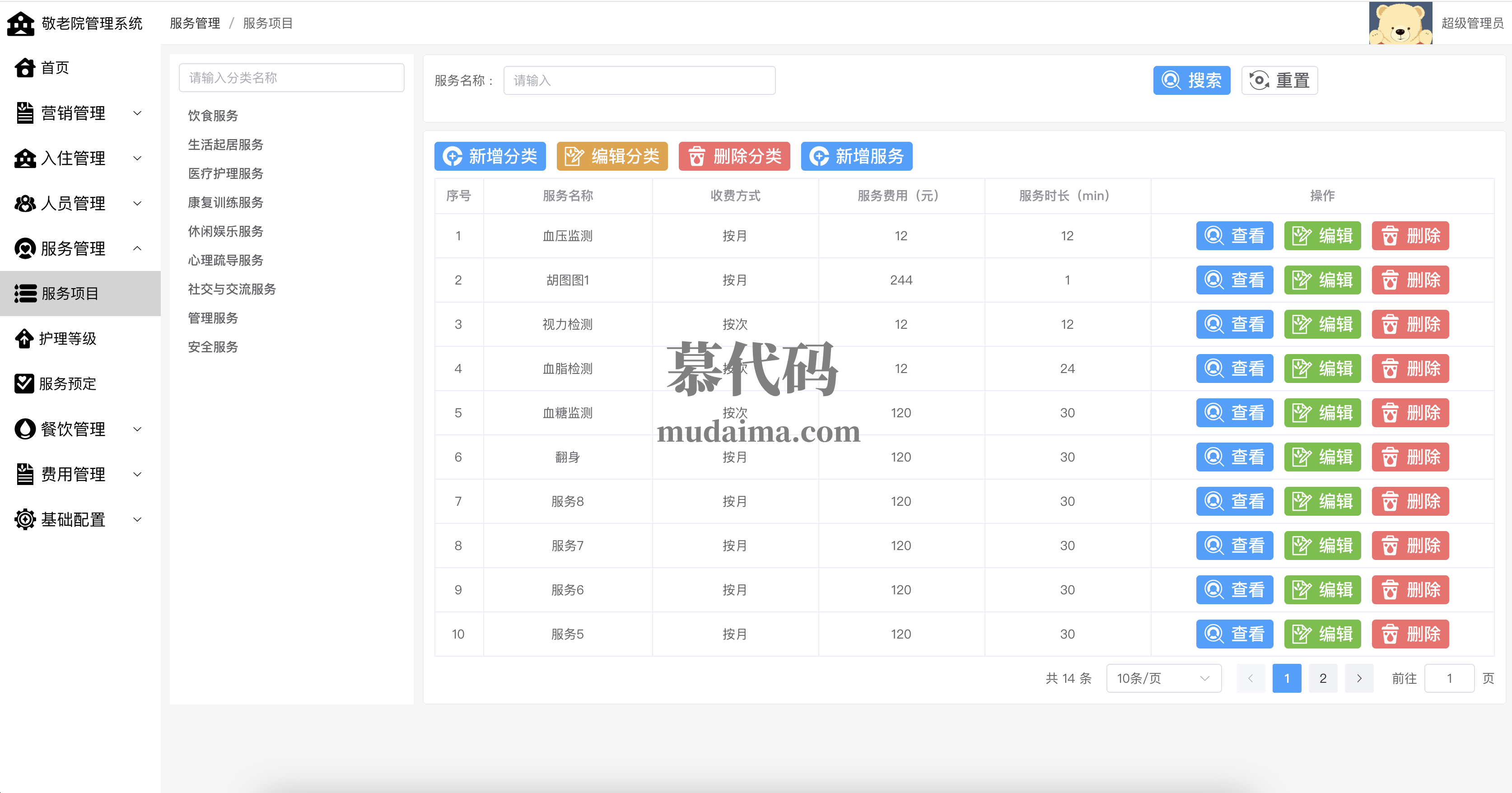1512x793 pixels.
Task: Click the 餐饮管理 droplet icon
Action: (25, 429)
